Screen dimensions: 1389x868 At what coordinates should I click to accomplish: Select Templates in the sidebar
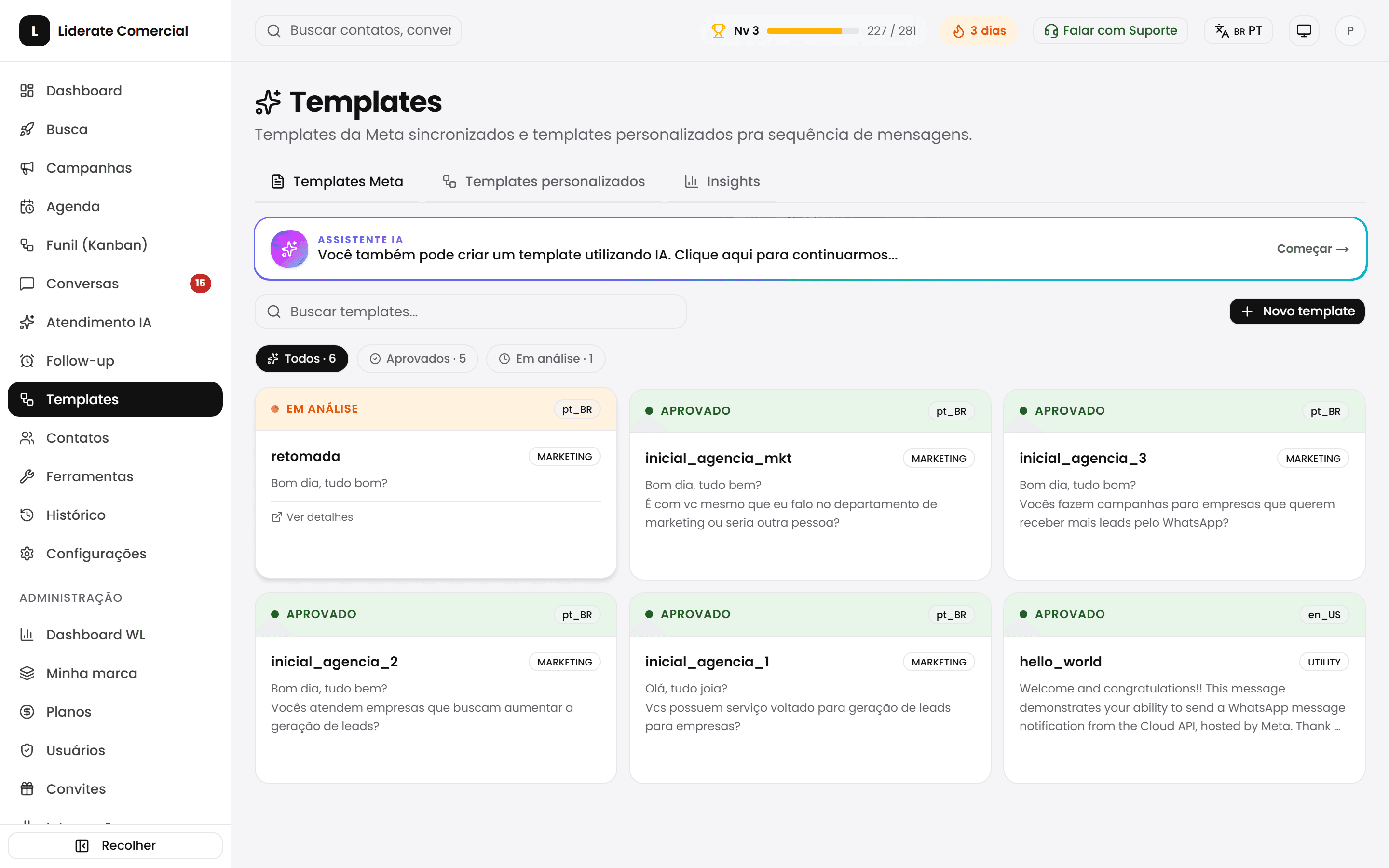(115, 399)
